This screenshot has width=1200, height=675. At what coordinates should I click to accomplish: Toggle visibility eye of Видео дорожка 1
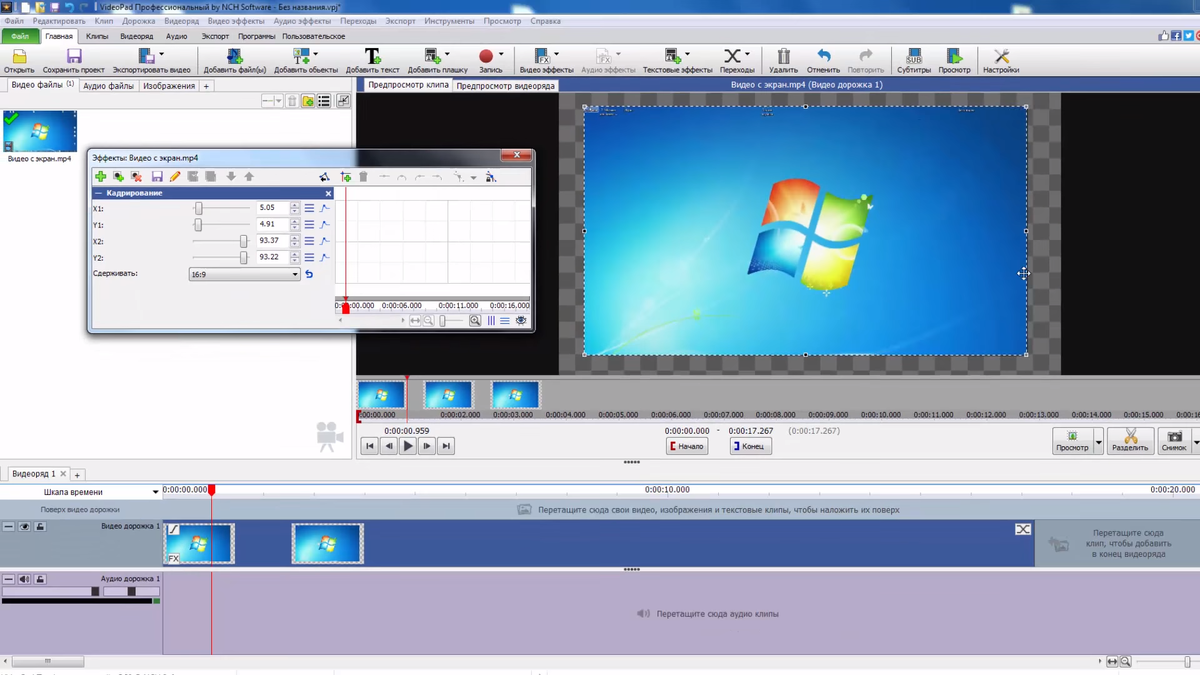pos(24,527)
